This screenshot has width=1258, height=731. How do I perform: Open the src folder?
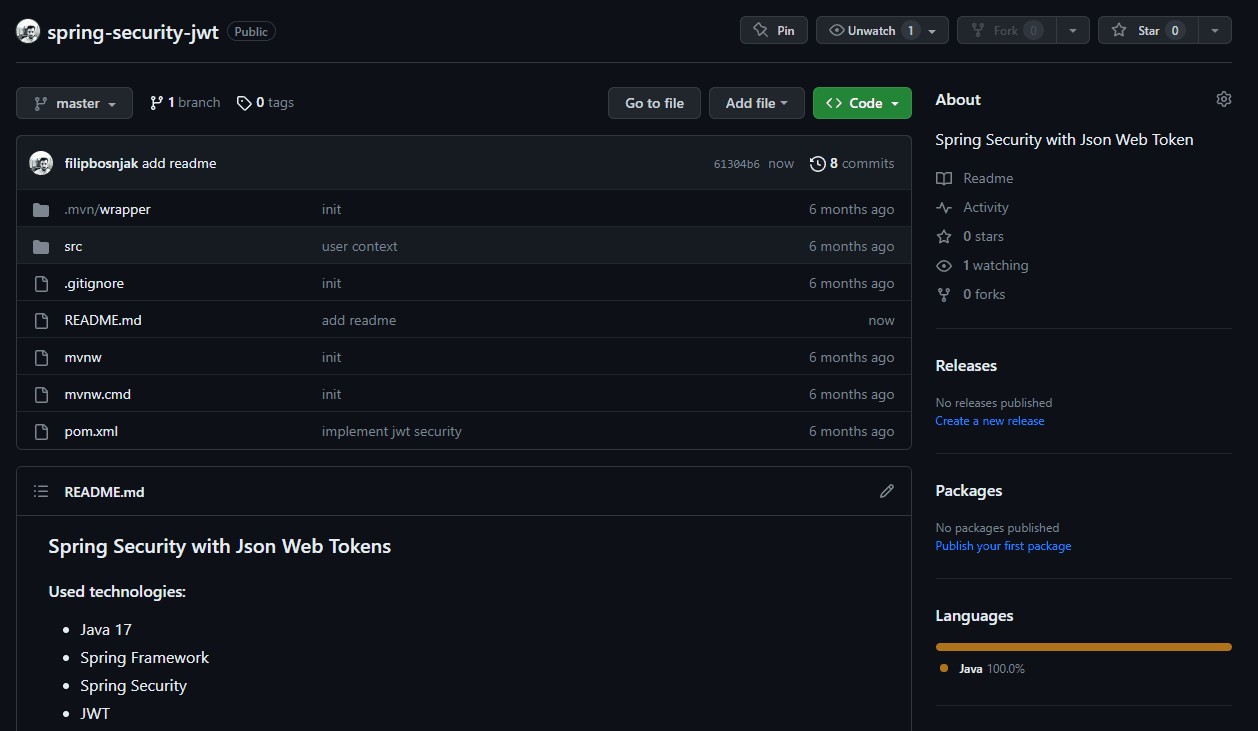tap(73, 246)
